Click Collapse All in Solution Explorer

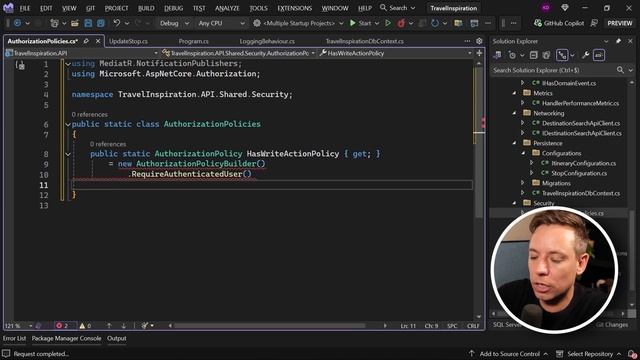tap(533, 55)
